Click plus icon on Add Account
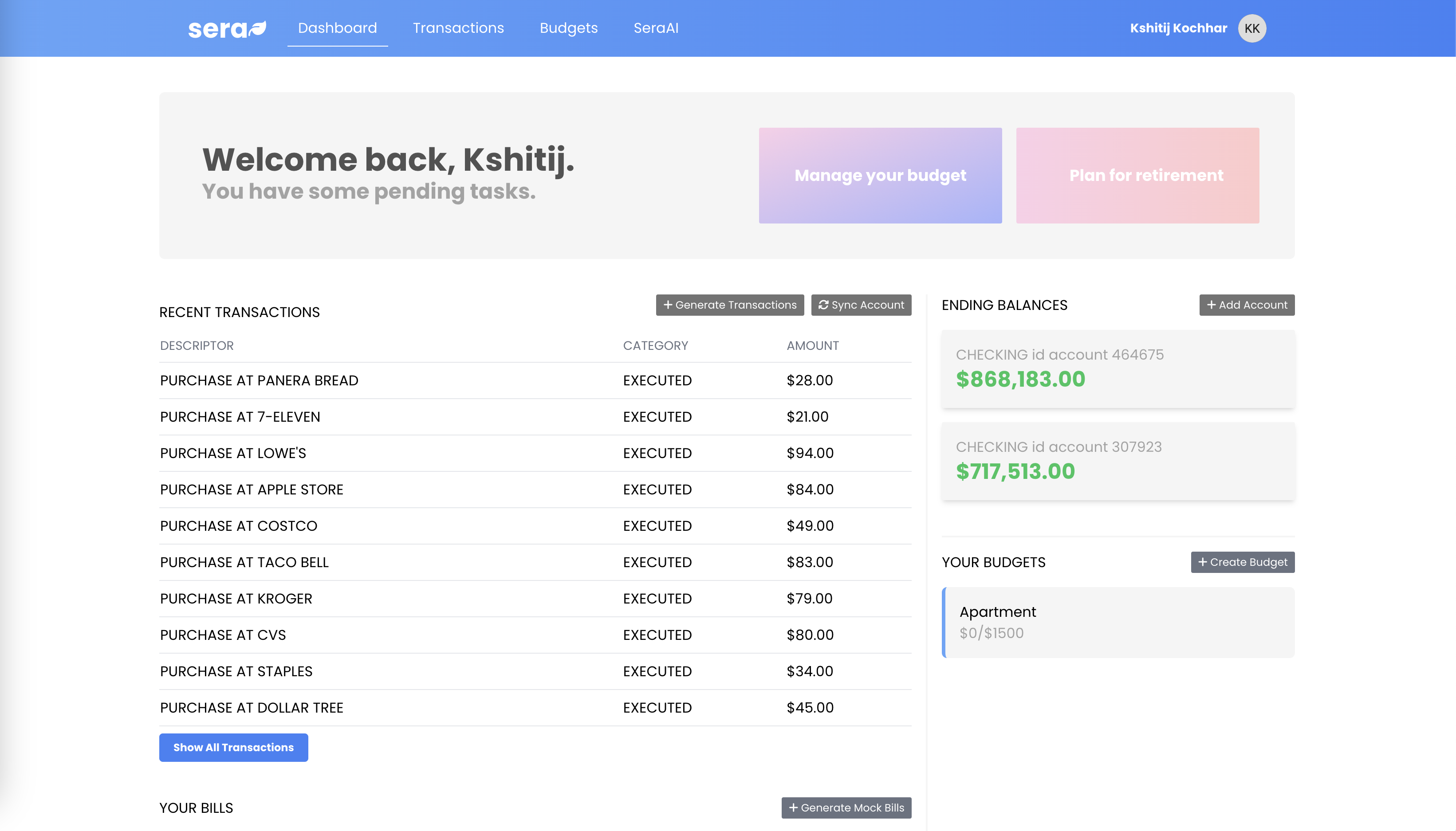The height and width of the screenshot is (831, 1456). click(x=1211, y=305)
